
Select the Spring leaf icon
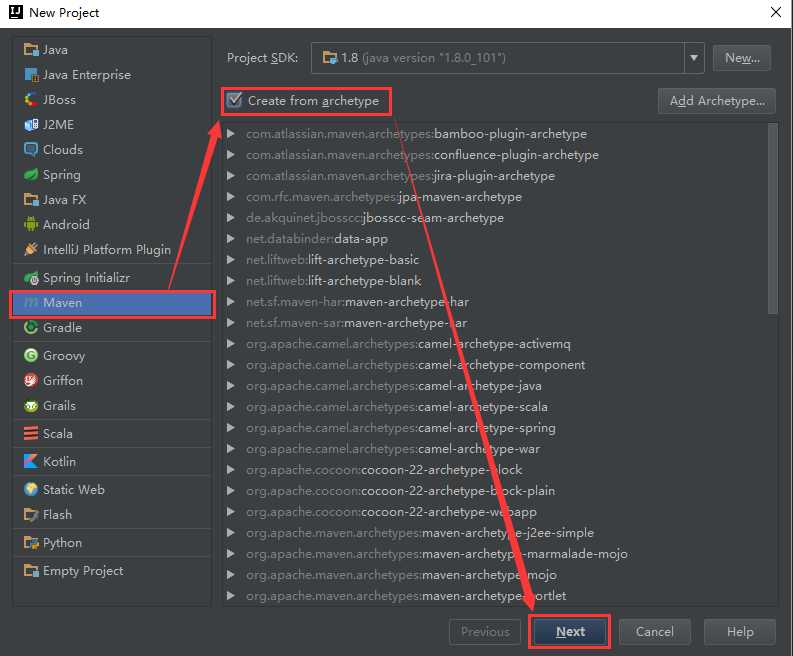click(31, 174)
